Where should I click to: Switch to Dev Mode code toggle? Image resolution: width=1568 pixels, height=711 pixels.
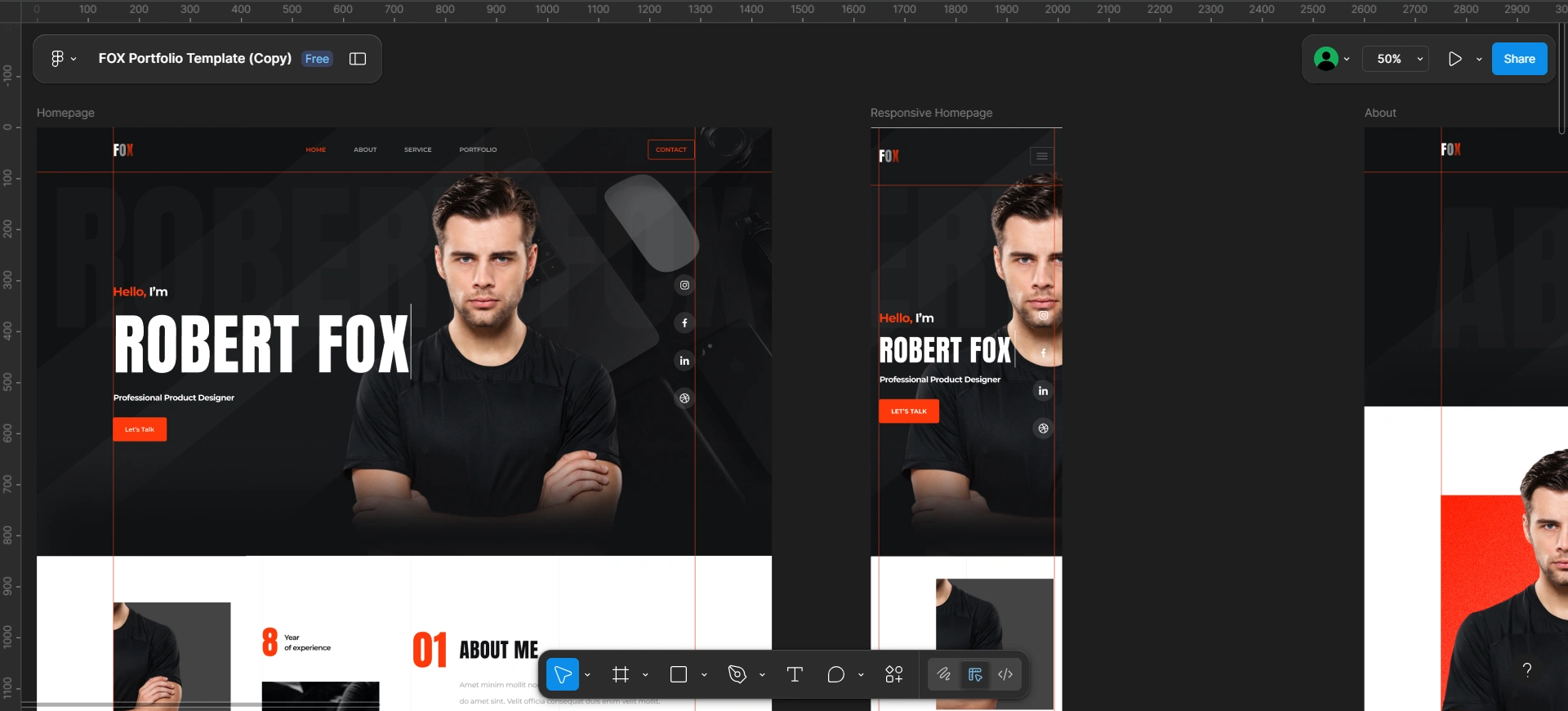tap(1005, 674)
